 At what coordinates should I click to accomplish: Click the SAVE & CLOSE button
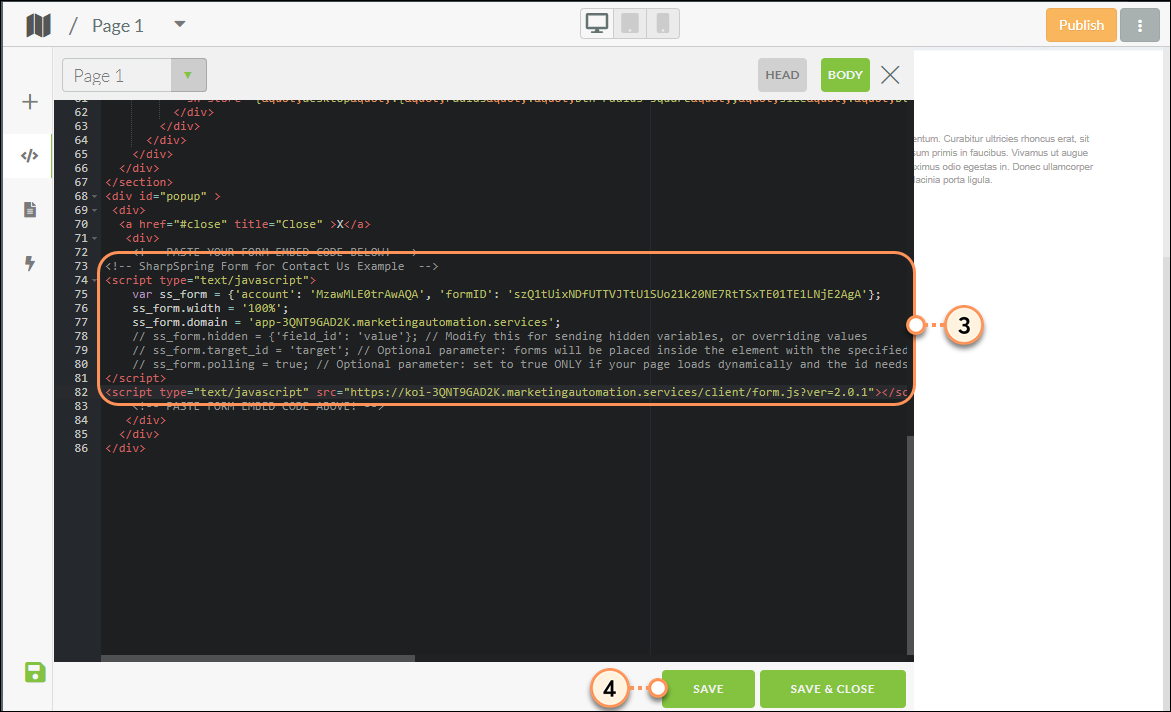tap(833, 689)
